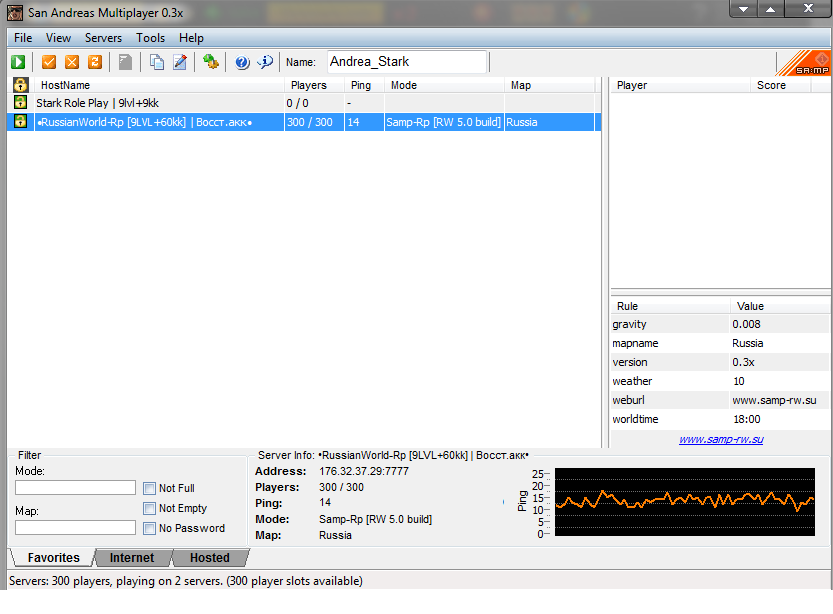This screenshot has height=614, width=833.
Task: Click the Score column header
Action: (x=780, y=85)
